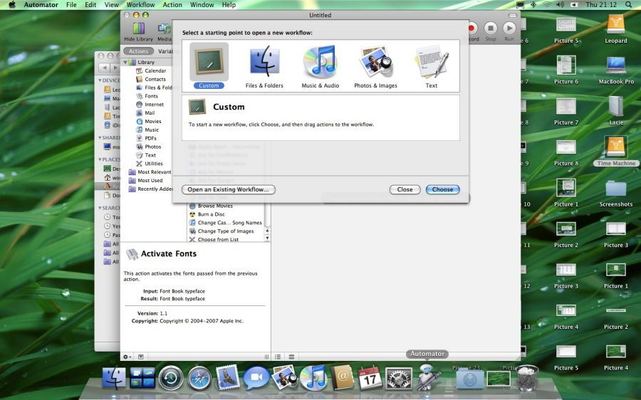641x400 pixels.
Task: Select the MacBook Pro desktop icon
Action: (616, 70)
